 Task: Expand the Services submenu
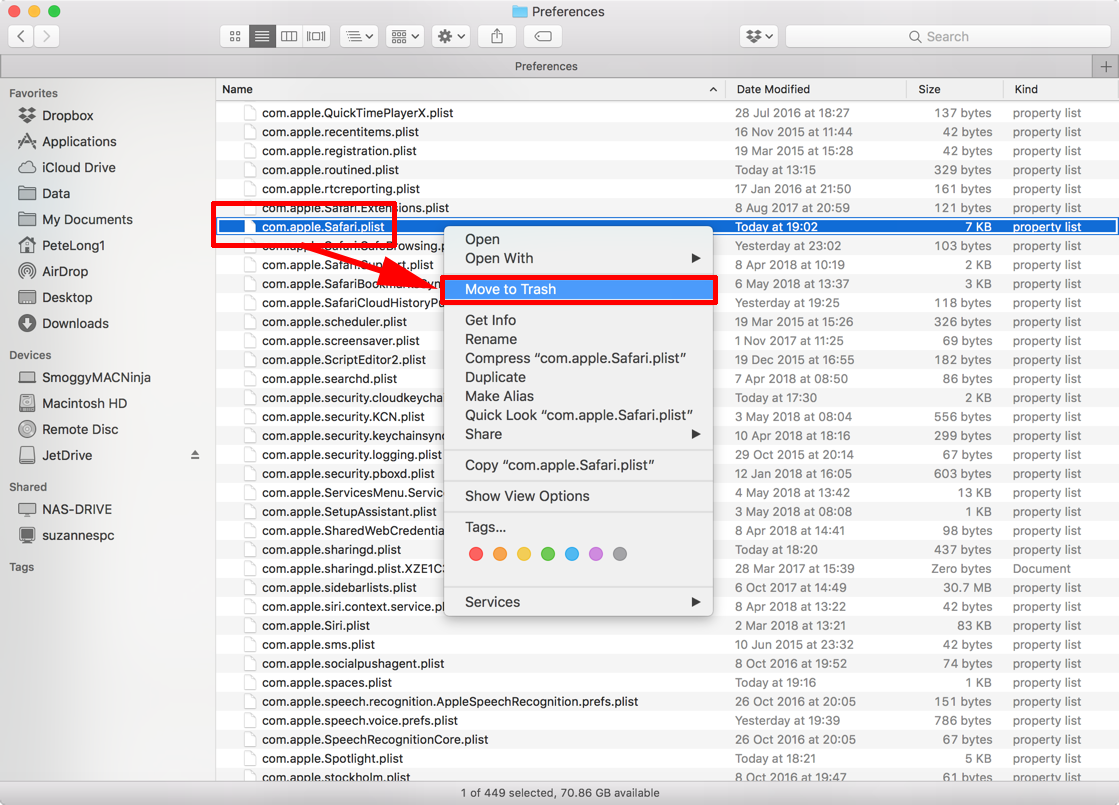578,602
